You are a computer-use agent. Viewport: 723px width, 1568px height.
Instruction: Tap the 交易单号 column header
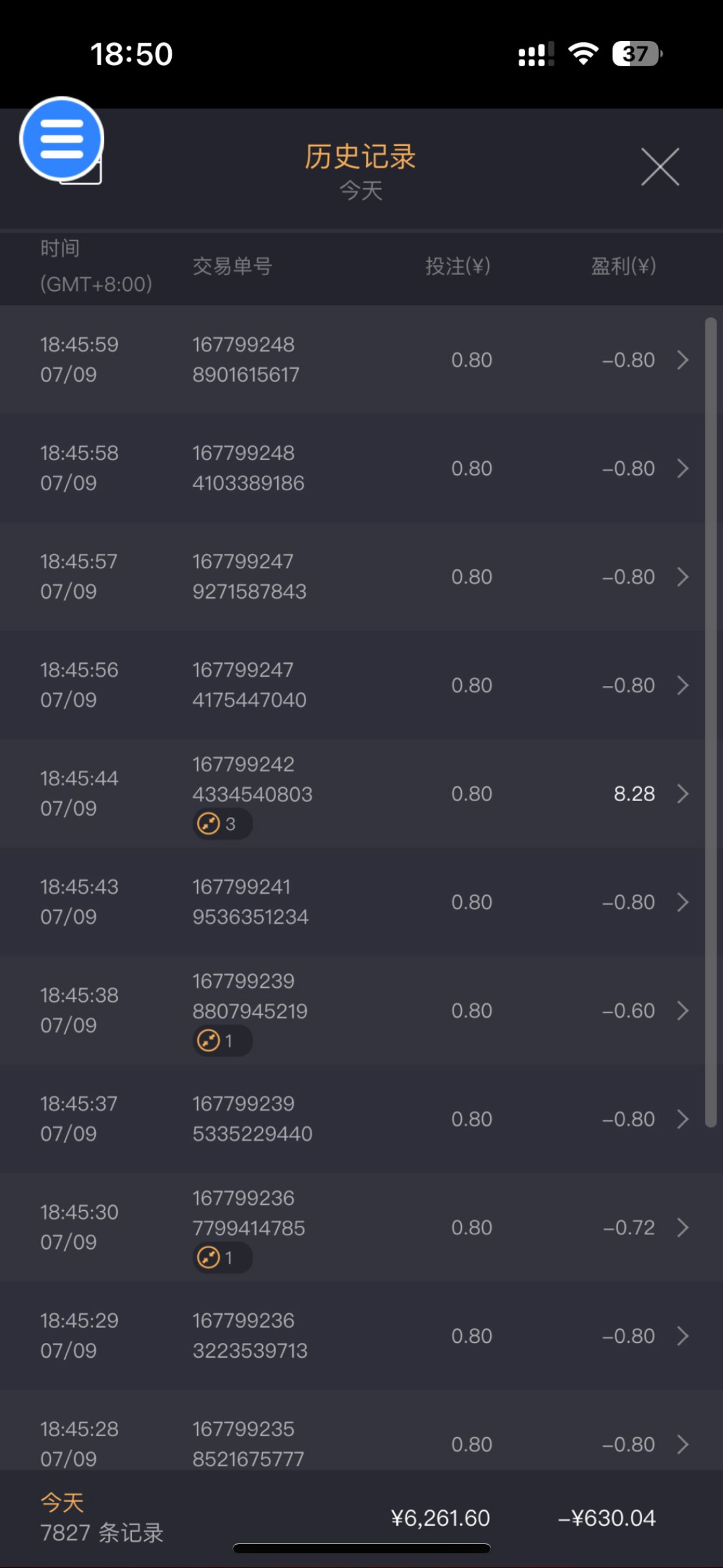point(232,266)
